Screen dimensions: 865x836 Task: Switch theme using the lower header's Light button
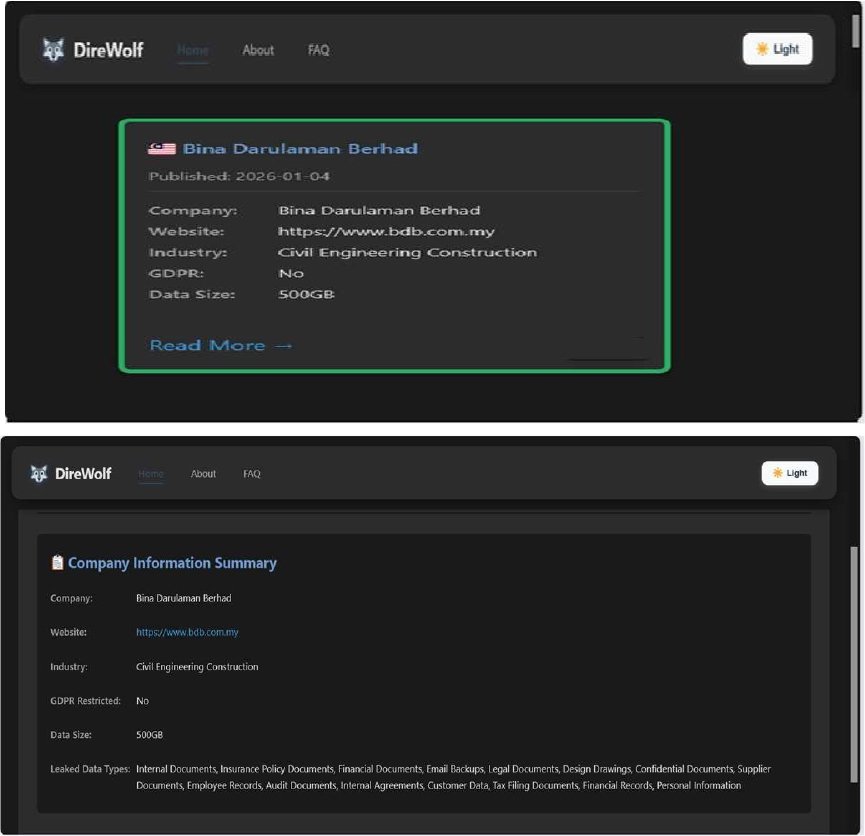(789, 473)
